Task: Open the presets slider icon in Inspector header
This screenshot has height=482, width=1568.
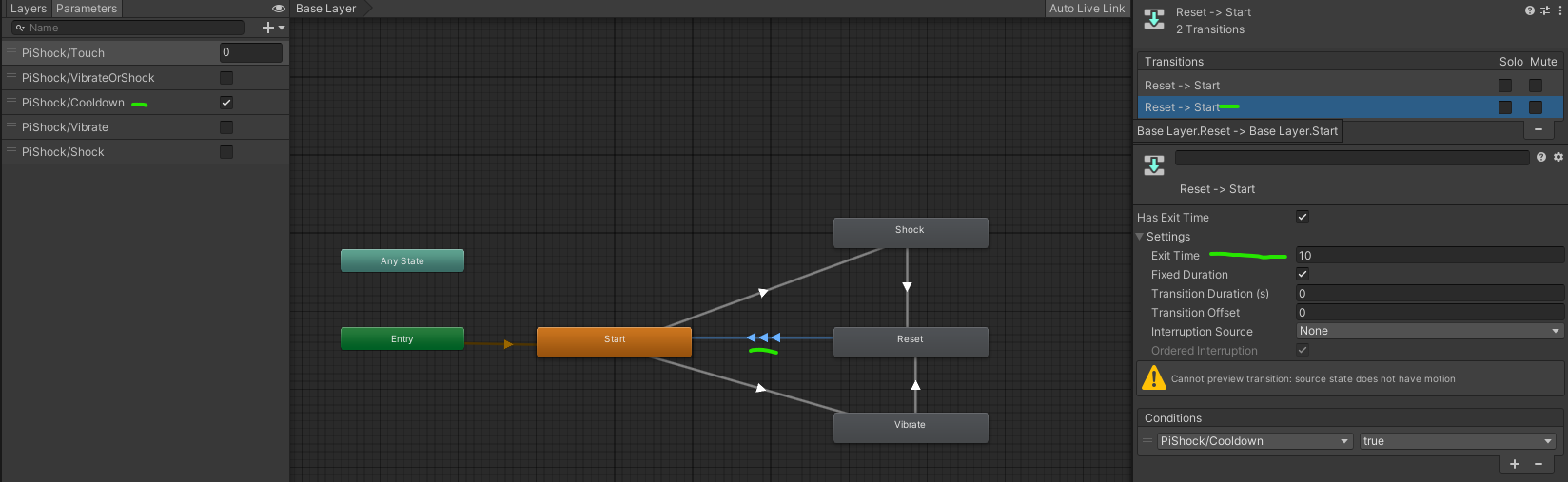Action: (1545, 10)
